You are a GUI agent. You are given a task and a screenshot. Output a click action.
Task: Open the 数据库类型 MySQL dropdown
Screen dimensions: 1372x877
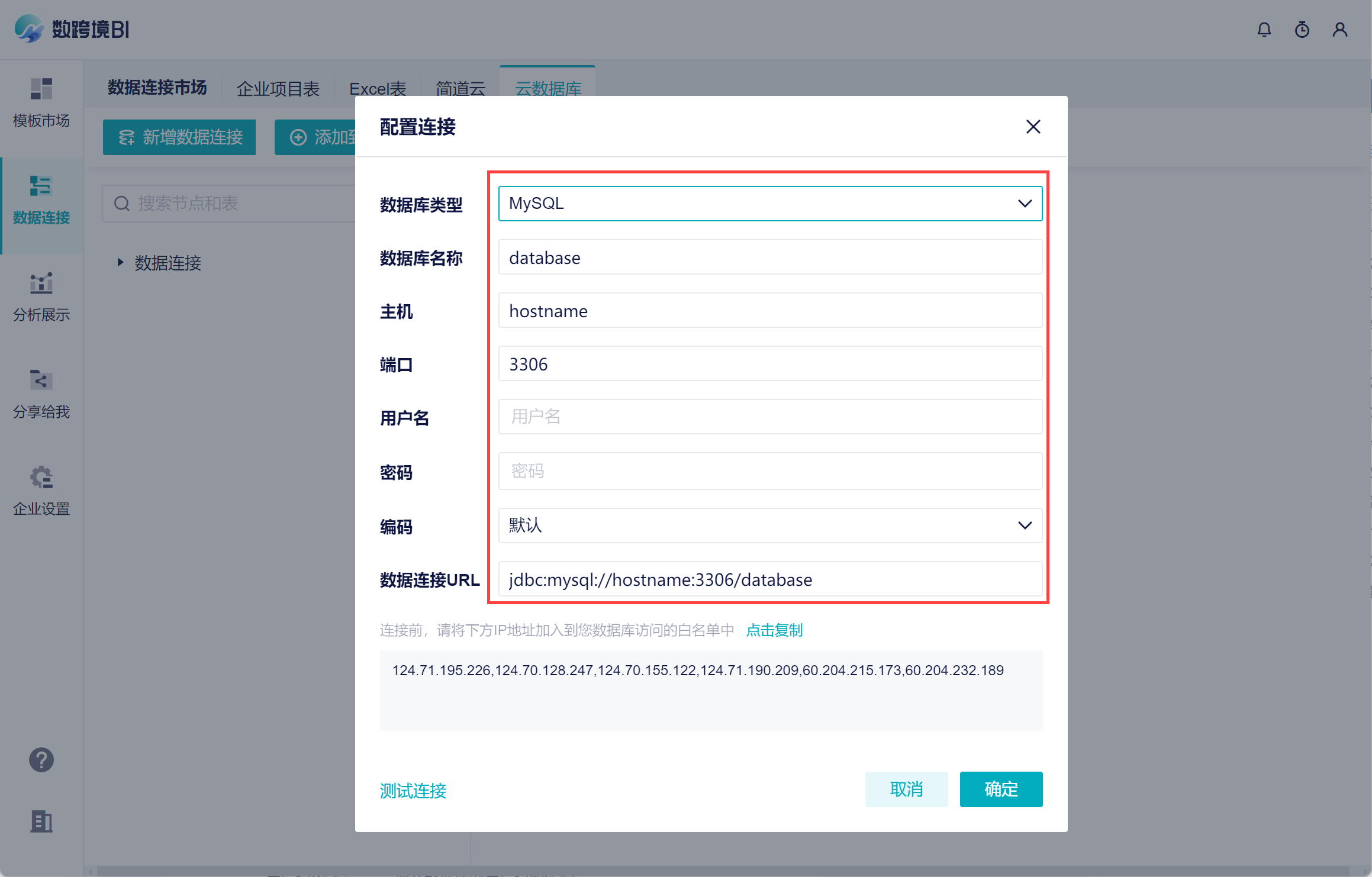tap(769, 204)
